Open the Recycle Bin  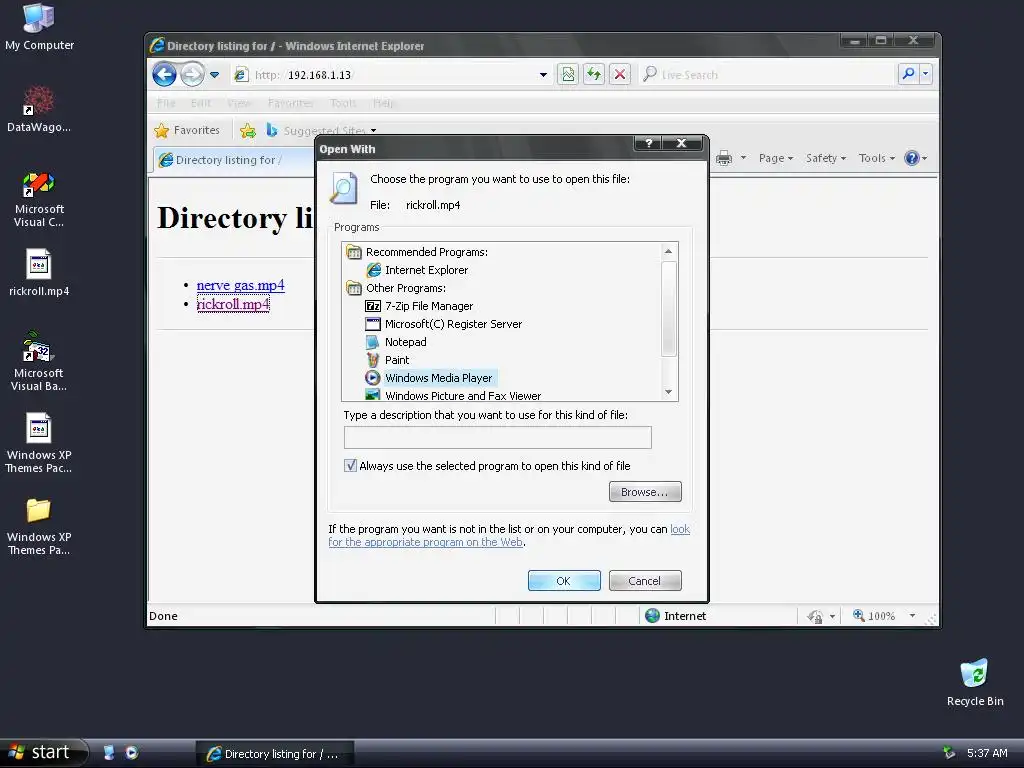pos(974,682)
